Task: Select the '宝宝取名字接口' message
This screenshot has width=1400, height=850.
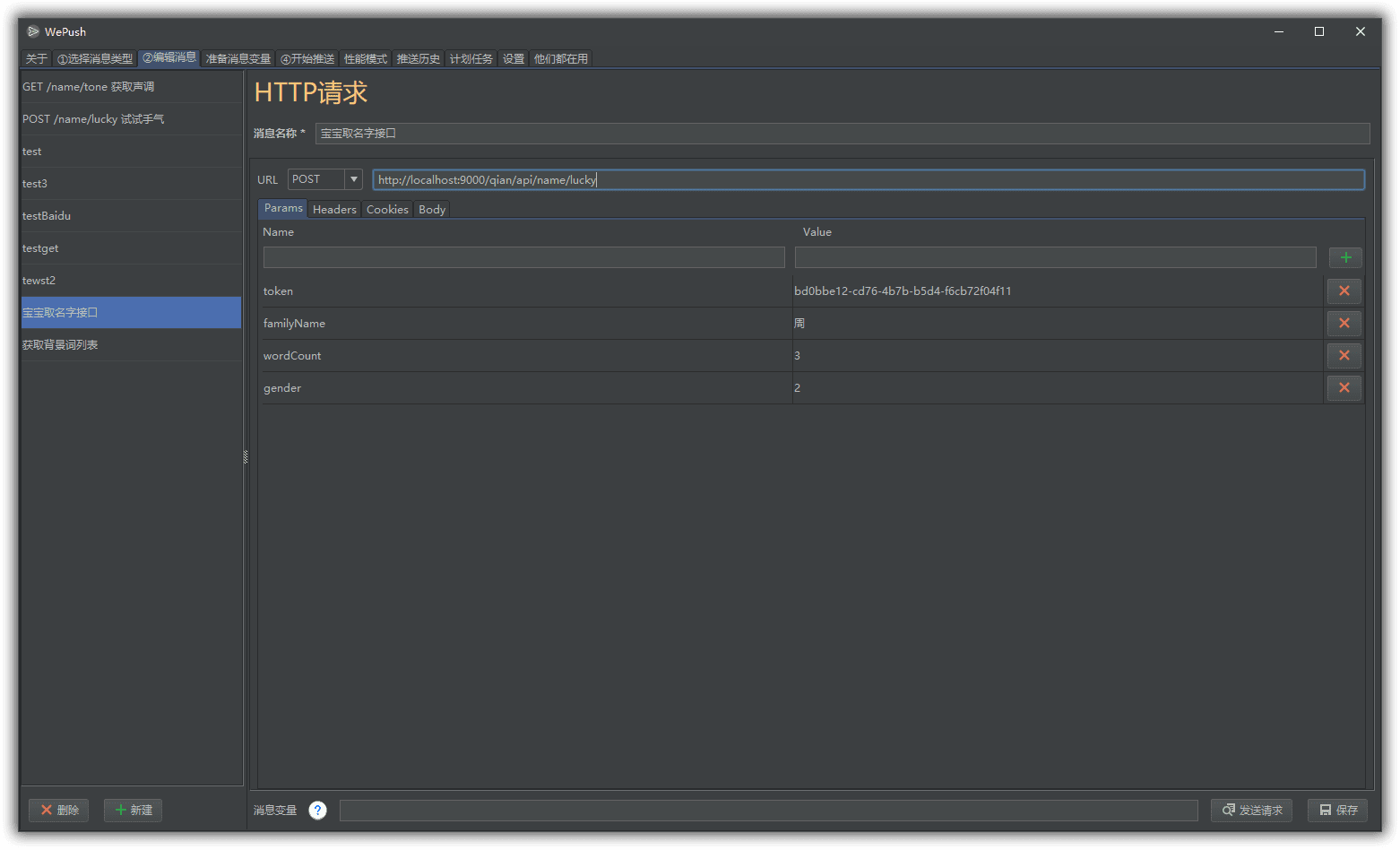Action: click(x=131, y=313)
